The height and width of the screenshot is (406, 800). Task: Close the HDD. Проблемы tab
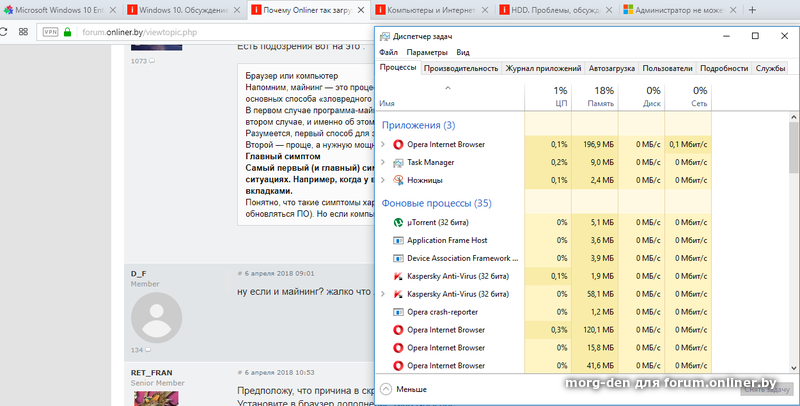pyautogui.click(x=609, y=10)
